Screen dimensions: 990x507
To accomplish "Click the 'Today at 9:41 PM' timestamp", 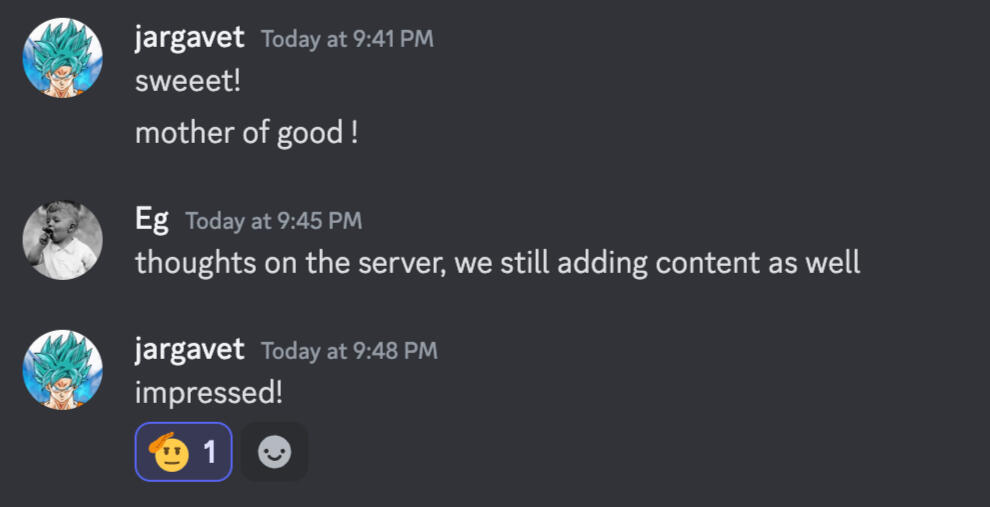I will (347, 39).
